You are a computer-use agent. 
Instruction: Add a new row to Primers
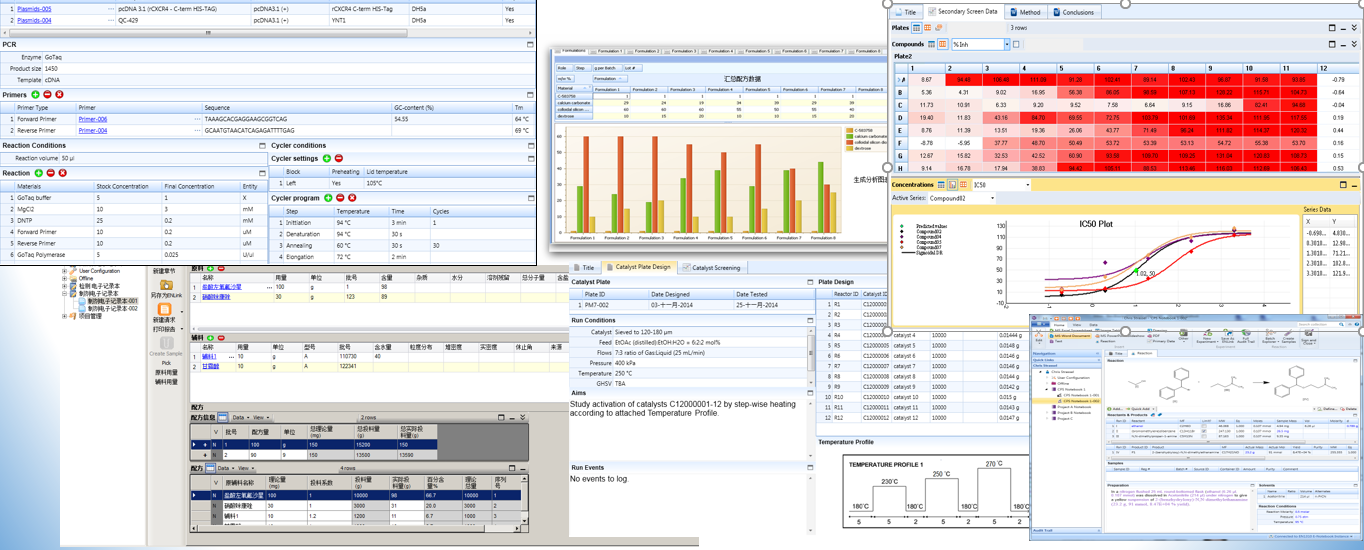(36, 94)
